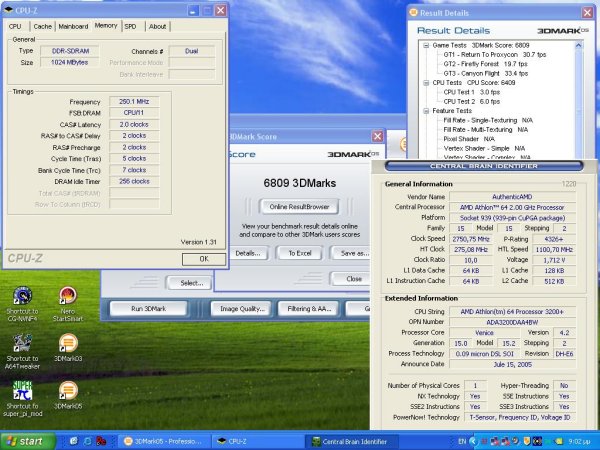Select CPU Test 1 row
Screen dimensions: 600x450
(x=471, y=92)
